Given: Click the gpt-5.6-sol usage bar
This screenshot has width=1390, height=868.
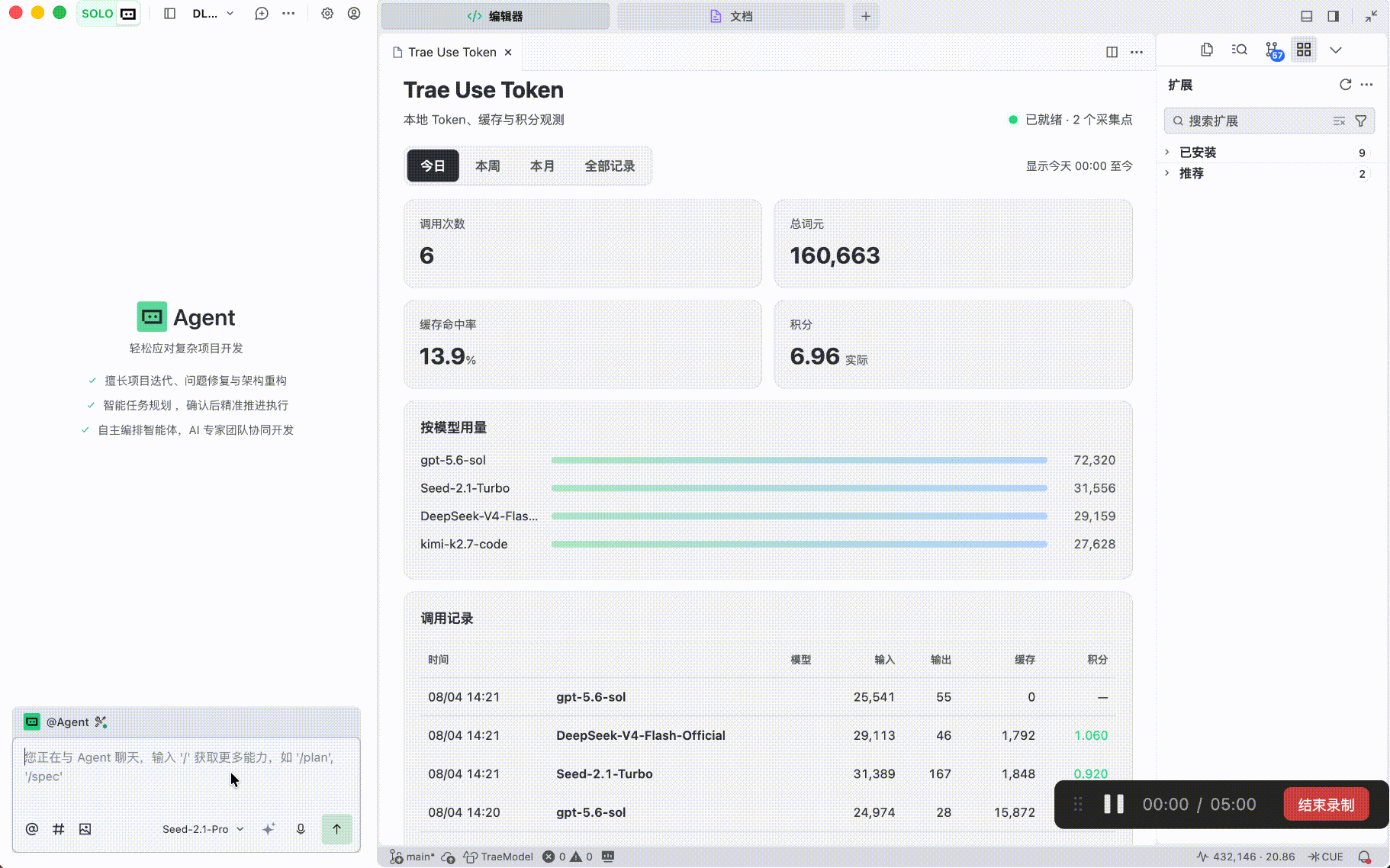Looking at the screenshot, I should pyautogui.click(x=799, y=460).
